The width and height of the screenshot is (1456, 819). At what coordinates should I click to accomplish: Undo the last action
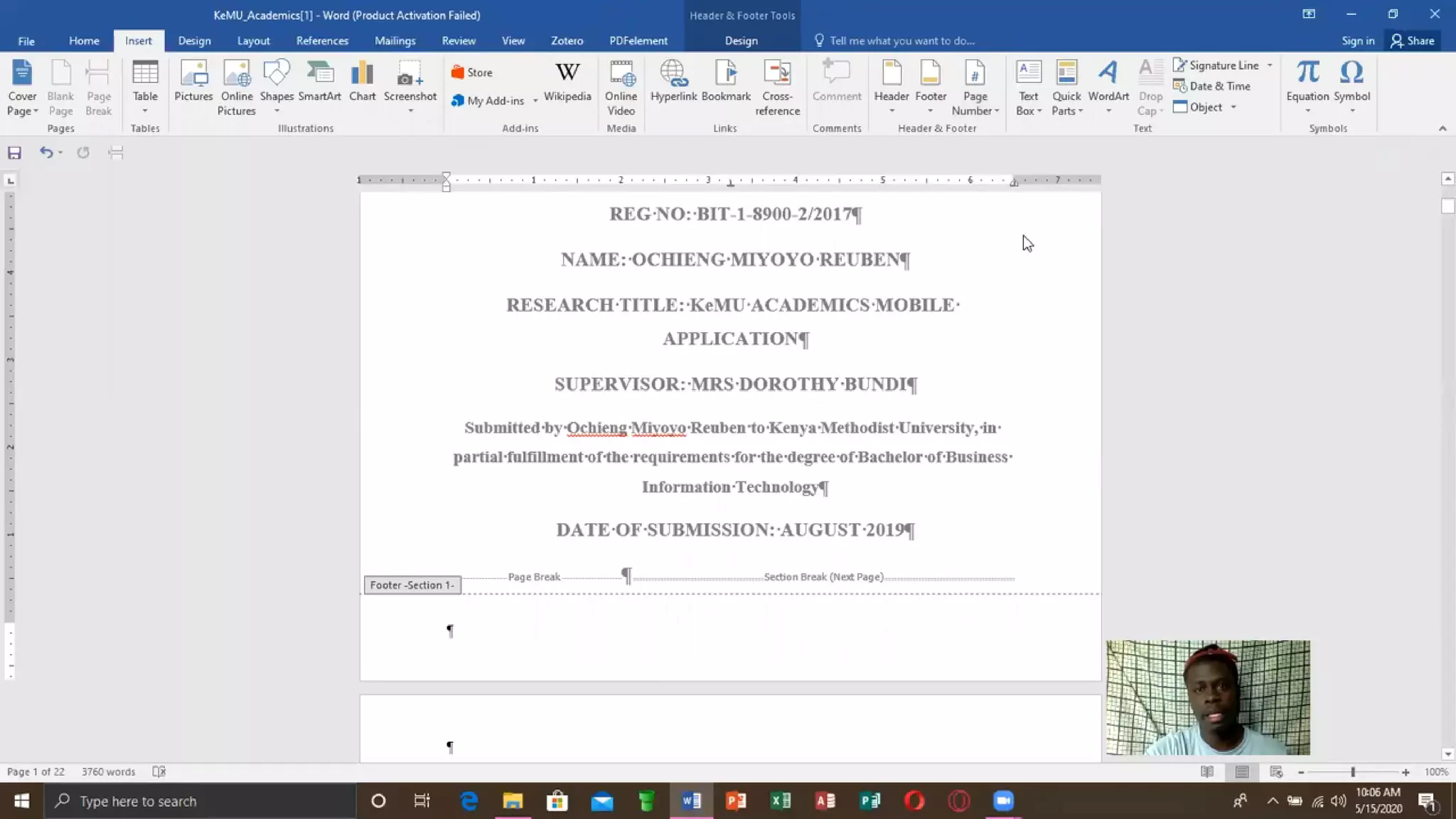46,152
